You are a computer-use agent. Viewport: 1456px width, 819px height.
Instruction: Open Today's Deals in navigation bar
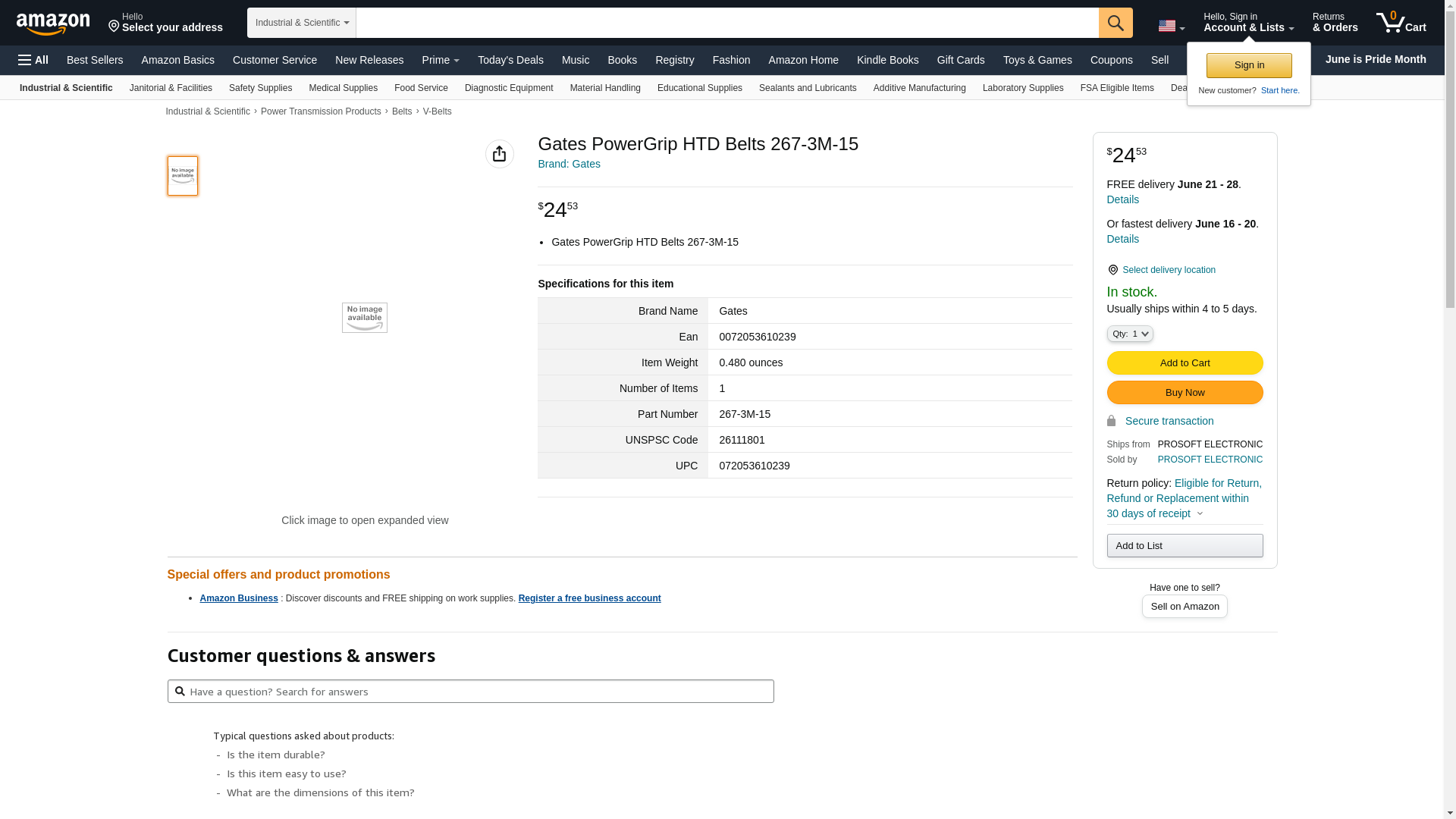pos(510,60)
